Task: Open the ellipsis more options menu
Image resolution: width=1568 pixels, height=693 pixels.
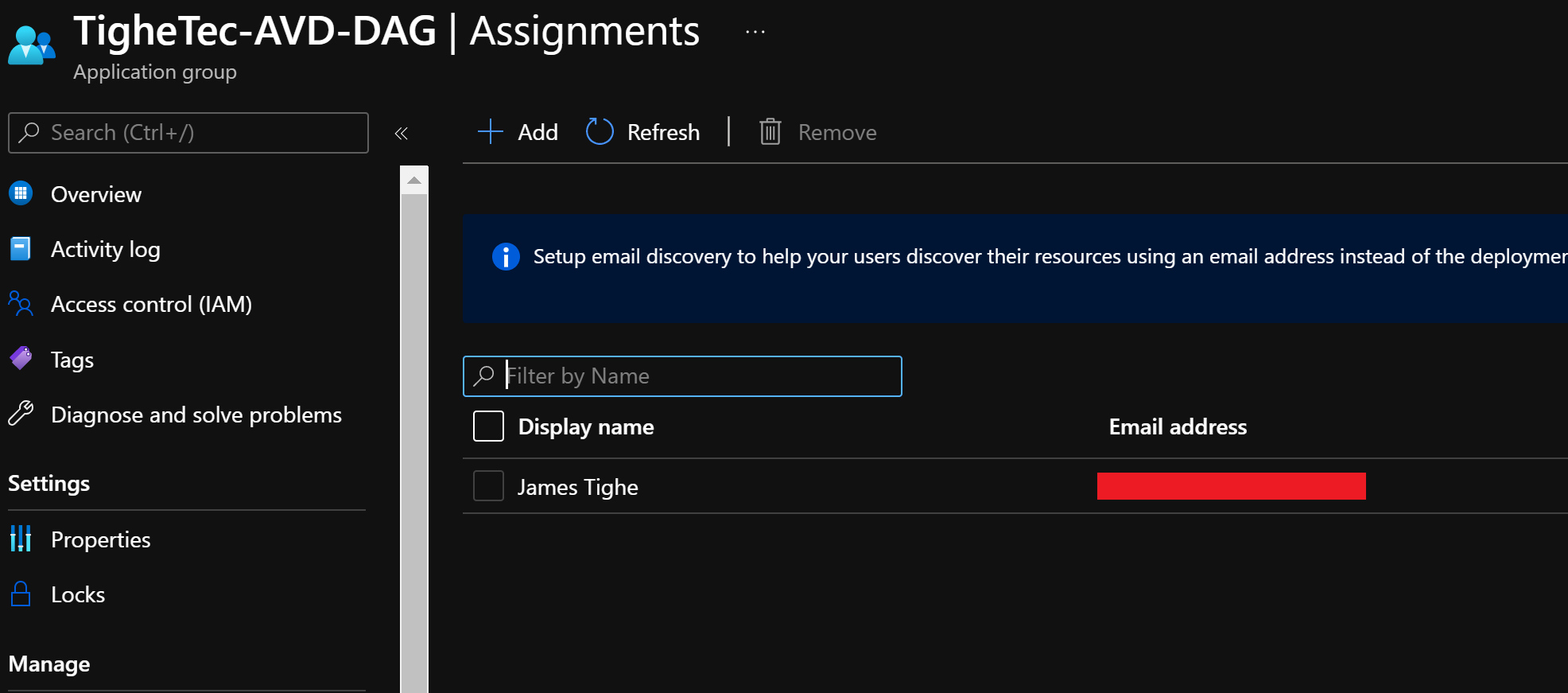Action: (755, 33)
